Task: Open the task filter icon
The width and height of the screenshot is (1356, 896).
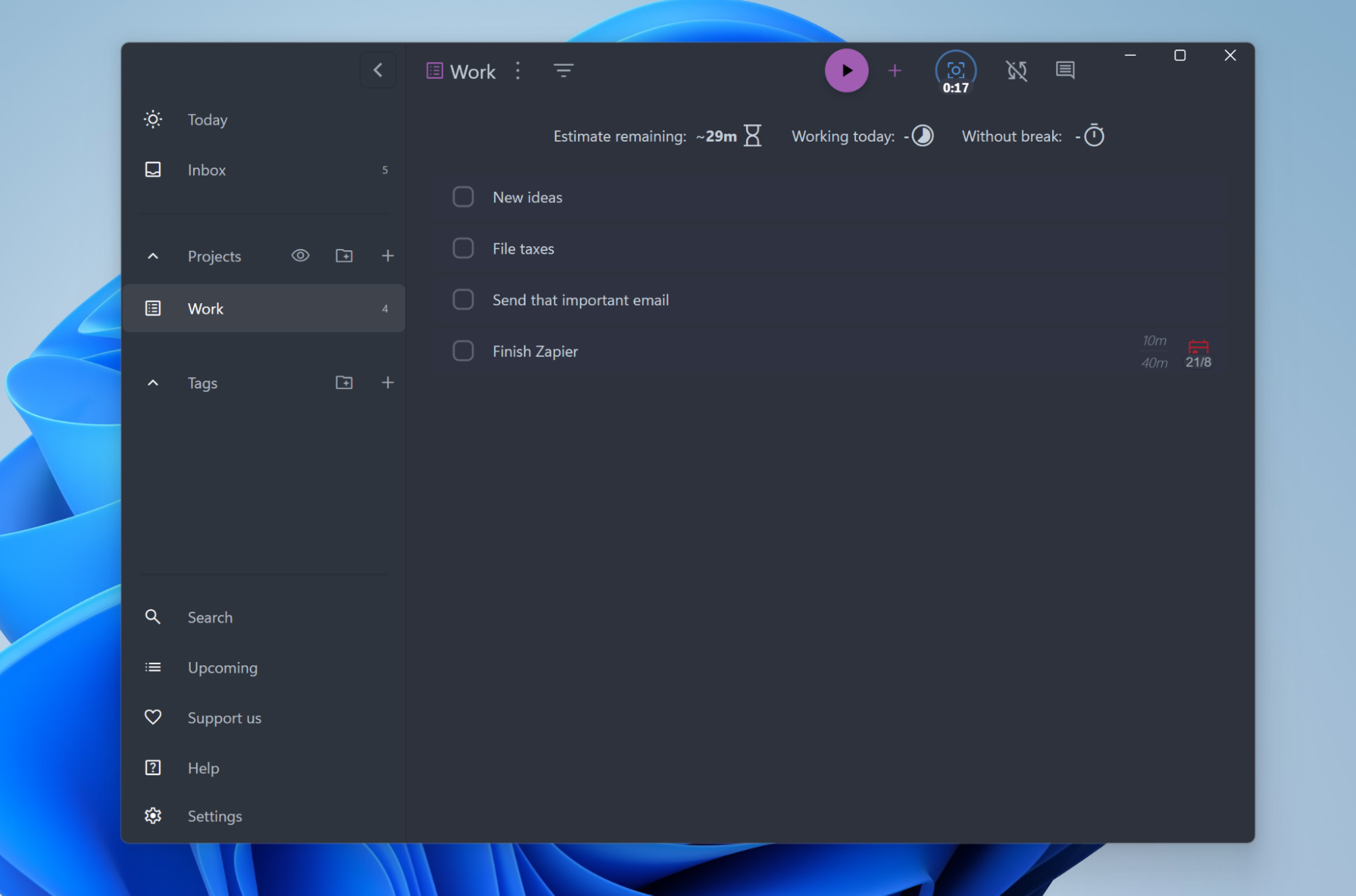Action: 563,71
